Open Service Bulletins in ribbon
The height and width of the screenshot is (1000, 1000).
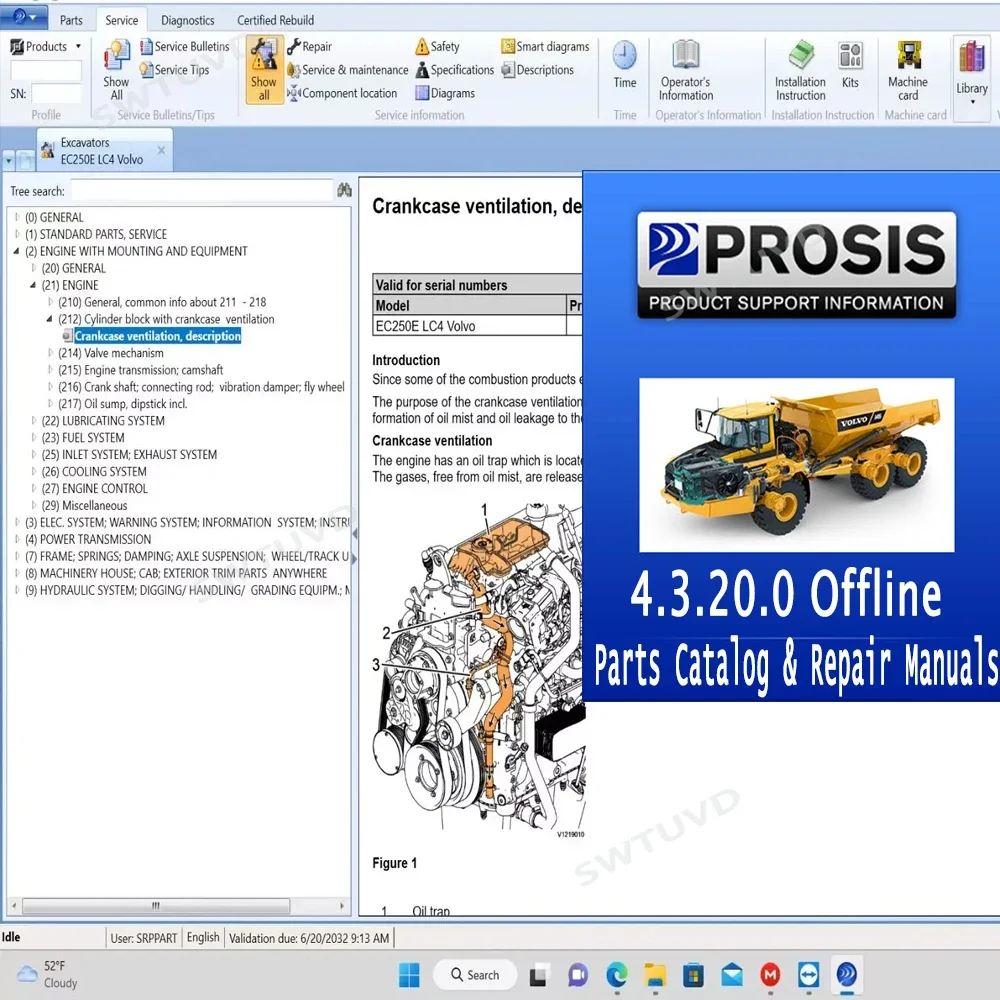(184, 47)
